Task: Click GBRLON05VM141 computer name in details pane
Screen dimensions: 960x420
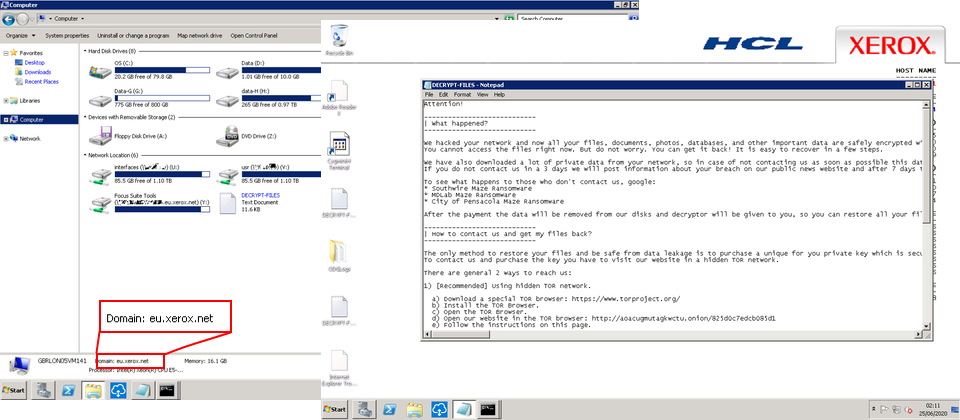Action: tap(62, 361)
